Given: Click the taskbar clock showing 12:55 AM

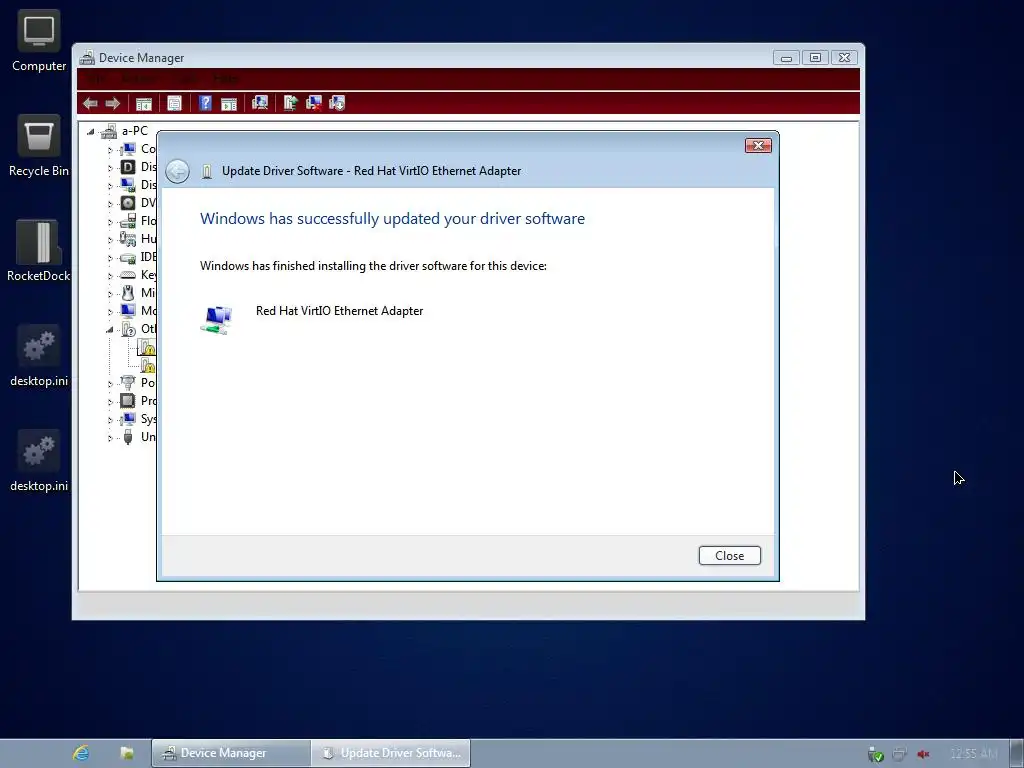Looking at the screenshot, I should tap(974, 754).
